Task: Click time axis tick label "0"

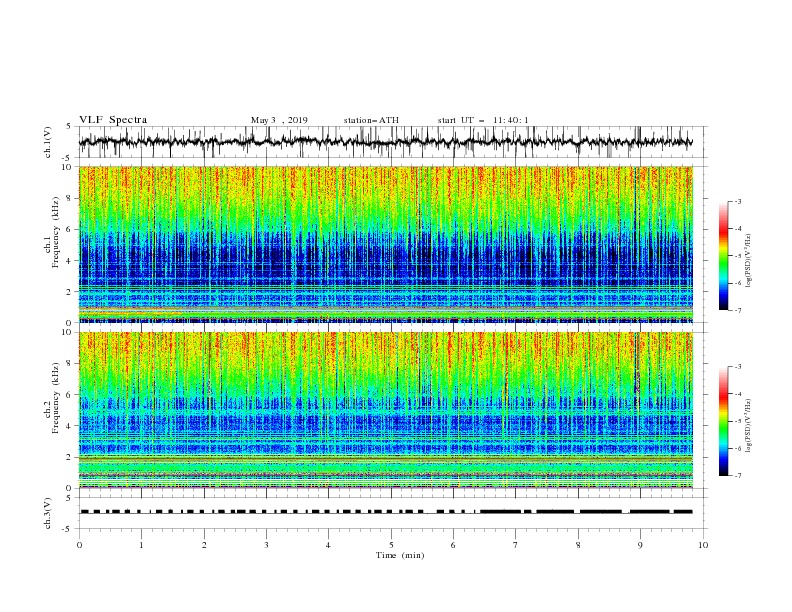Action: coord(79,545)
